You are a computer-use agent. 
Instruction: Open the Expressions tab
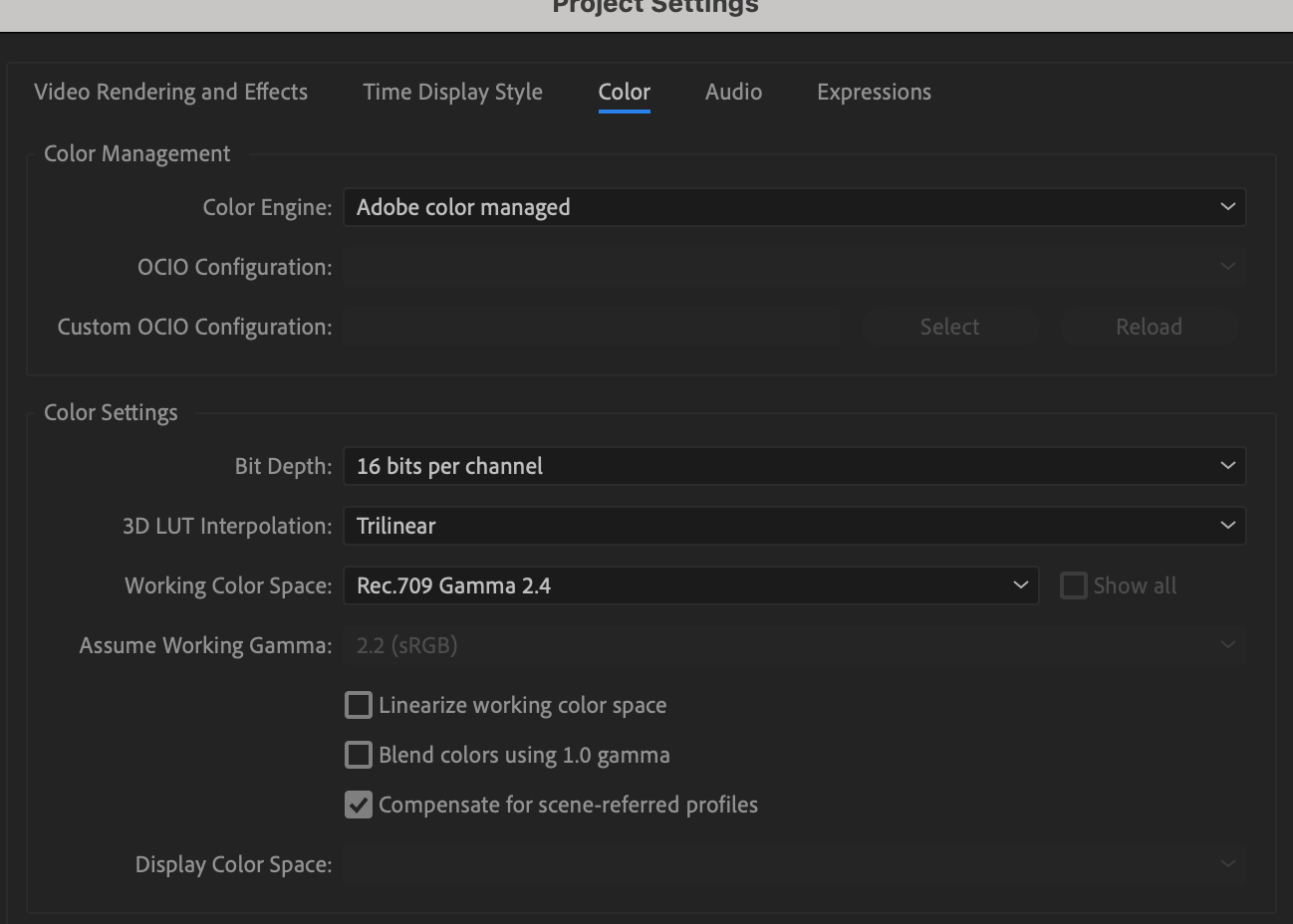(874, 92)
